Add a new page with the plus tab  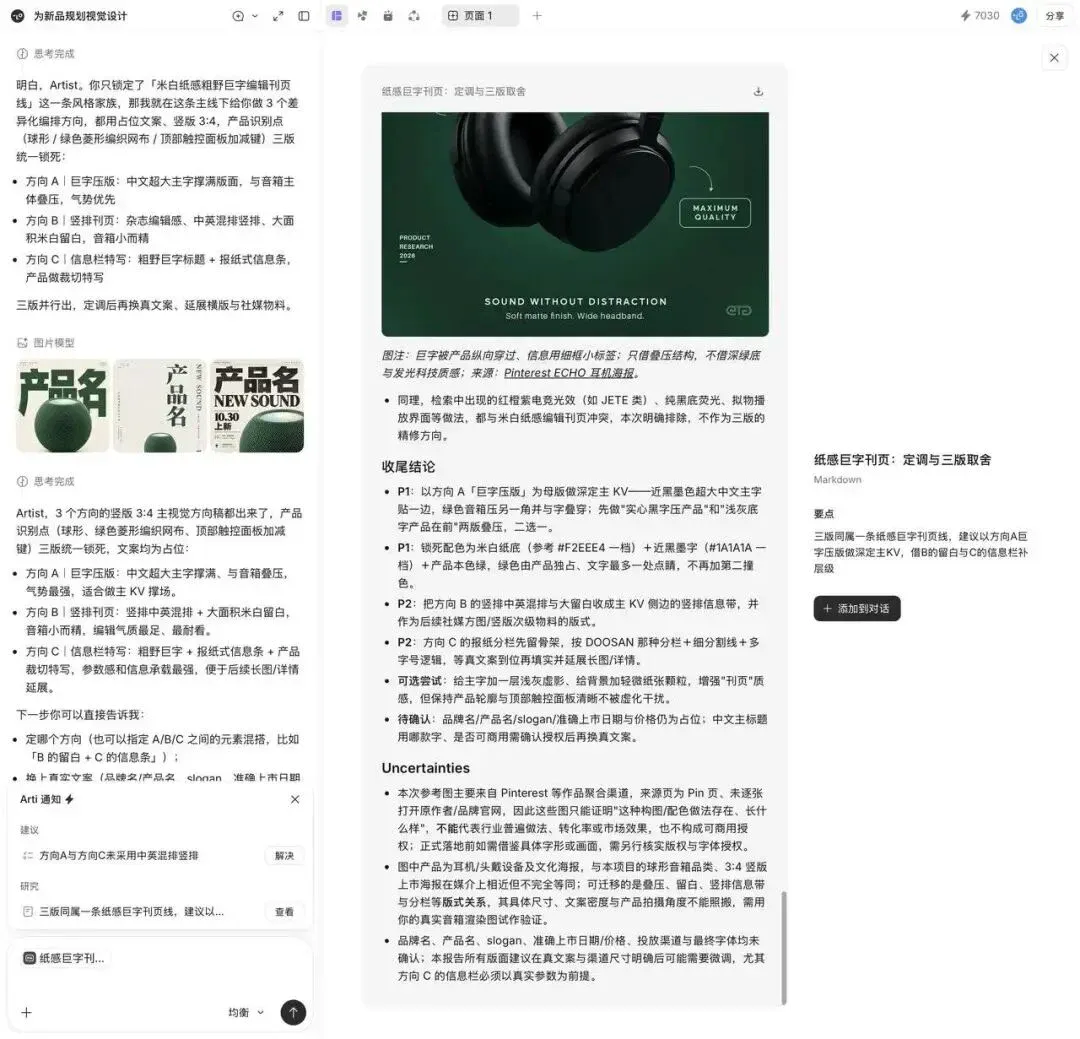[537, 16]
